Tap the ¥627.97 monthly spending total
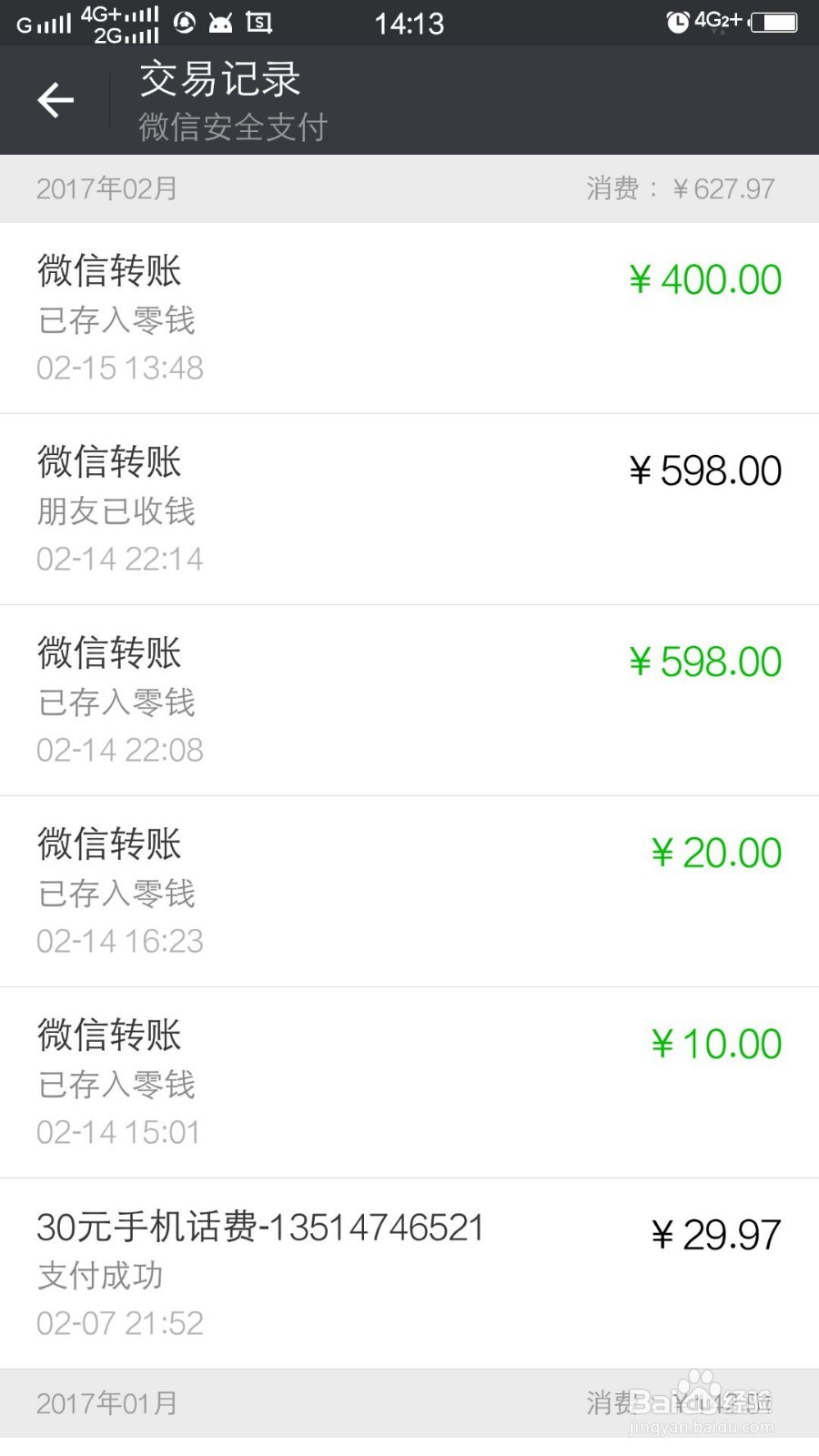Screen dimensions: 819x1456 (723, 188)
